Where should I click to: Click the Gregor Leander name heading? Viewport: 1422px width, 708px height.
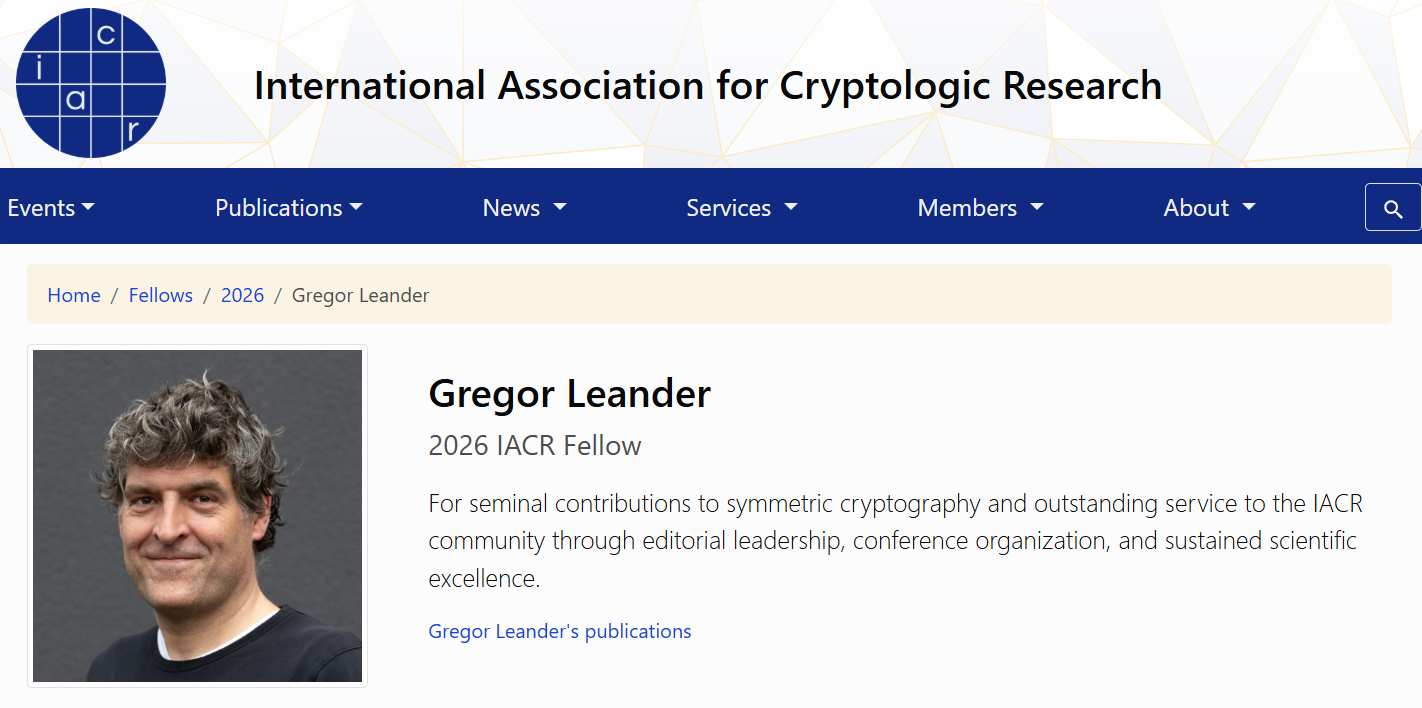click(x=569, y=394)
